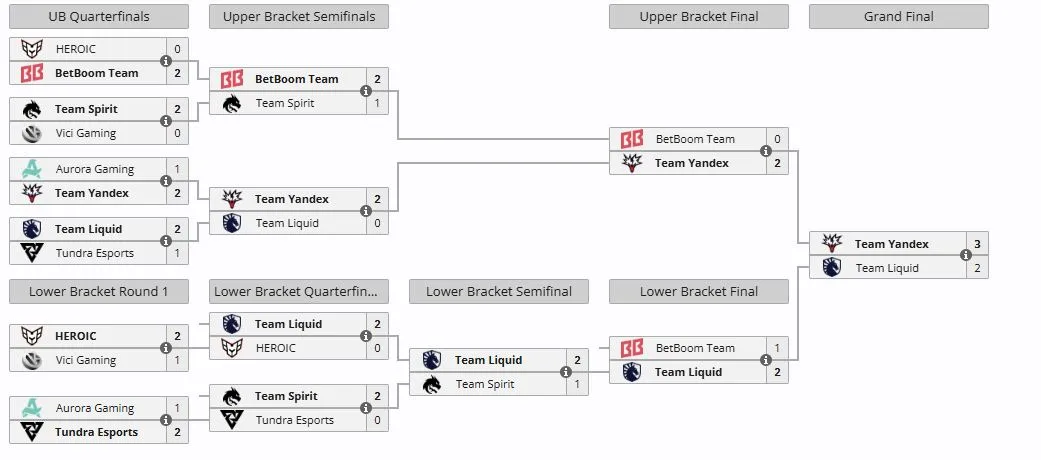Click Team Yandex logo in Grand Final
Viewport: 1041px width, 460px height.
pos(832,244)
